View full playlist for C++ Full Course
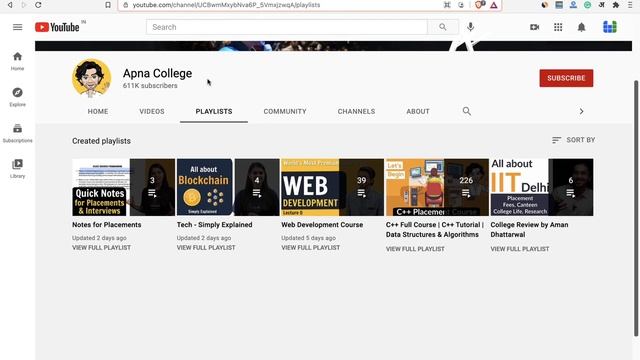 coord(415,249)
